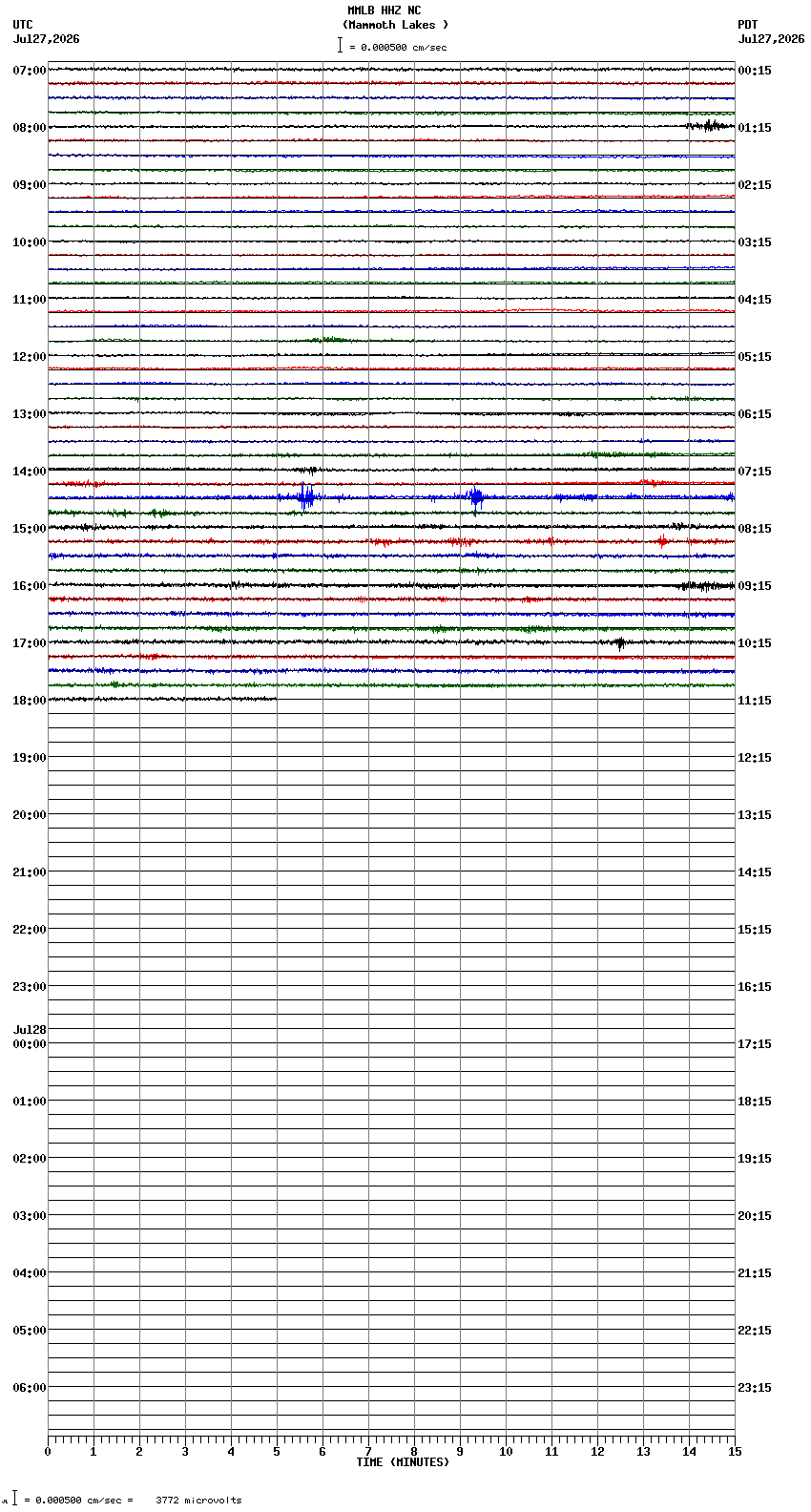811x1512 pixels.
Task: Click the '00:00' UTC time label
Action: 30,1044
